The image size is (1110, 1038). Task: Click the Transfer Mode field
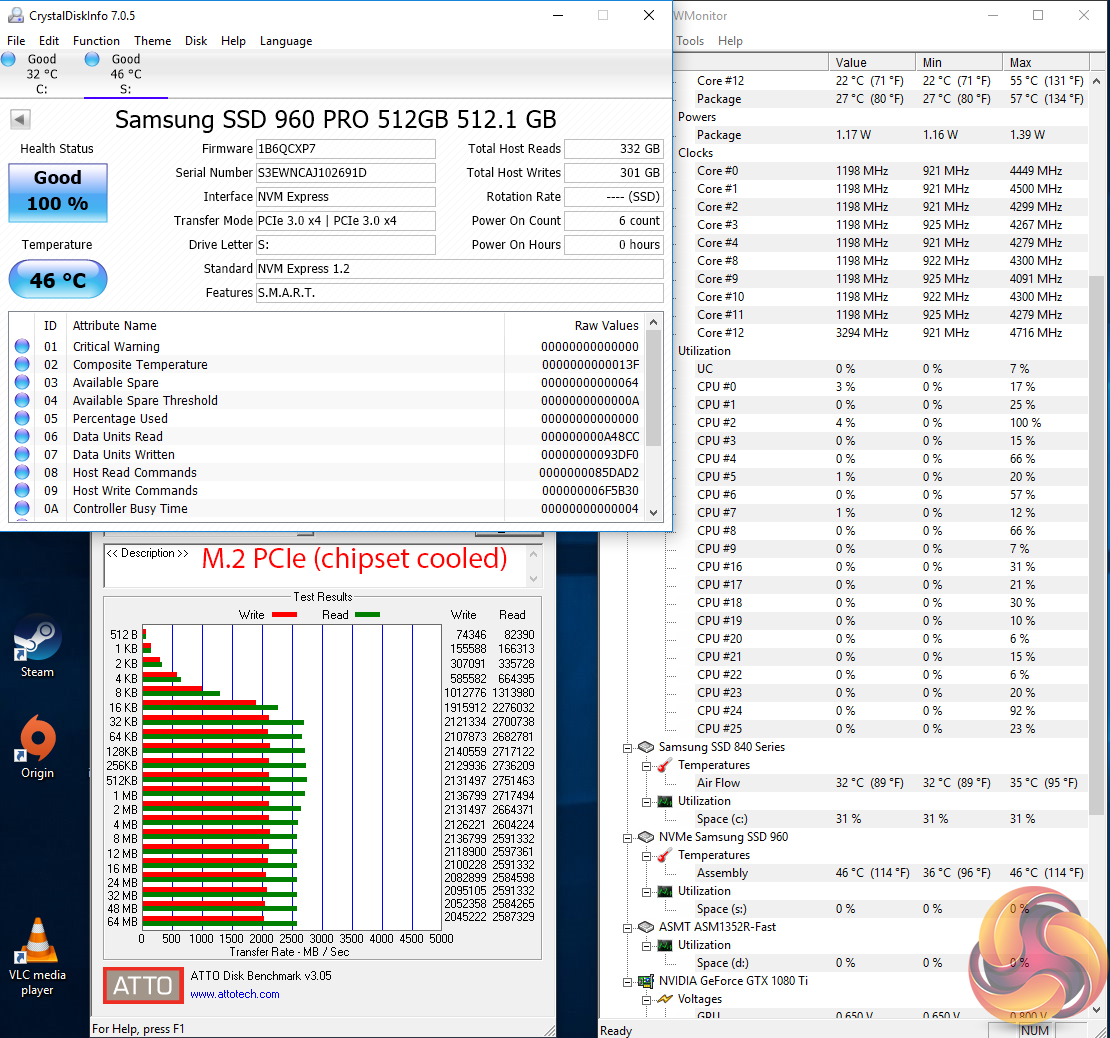pos(345,221)
